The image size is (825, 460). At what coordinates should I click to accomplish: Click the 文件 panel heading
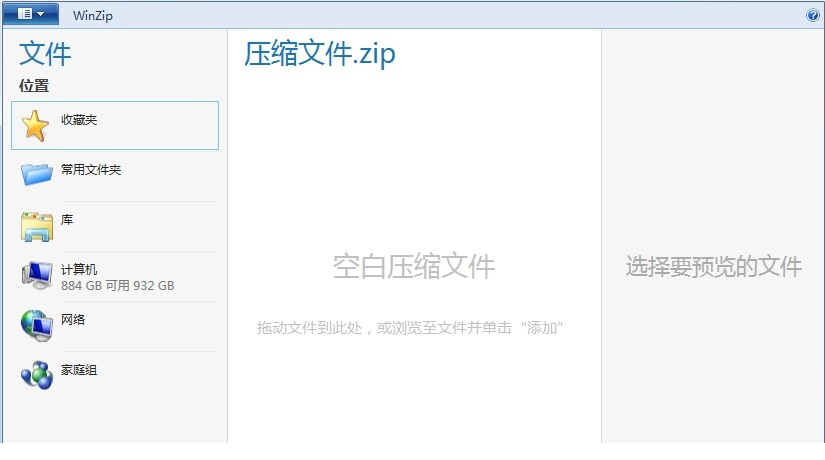coord(45,54)
